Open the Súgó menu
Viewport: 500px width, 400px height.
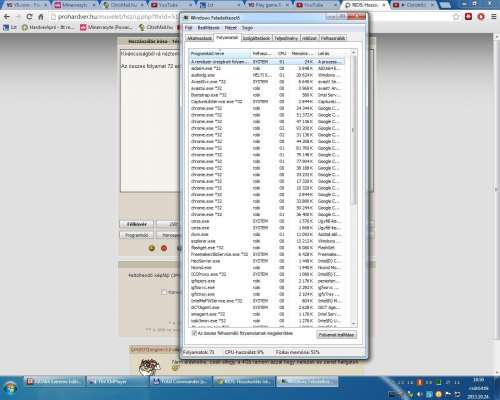pos(247,28)
